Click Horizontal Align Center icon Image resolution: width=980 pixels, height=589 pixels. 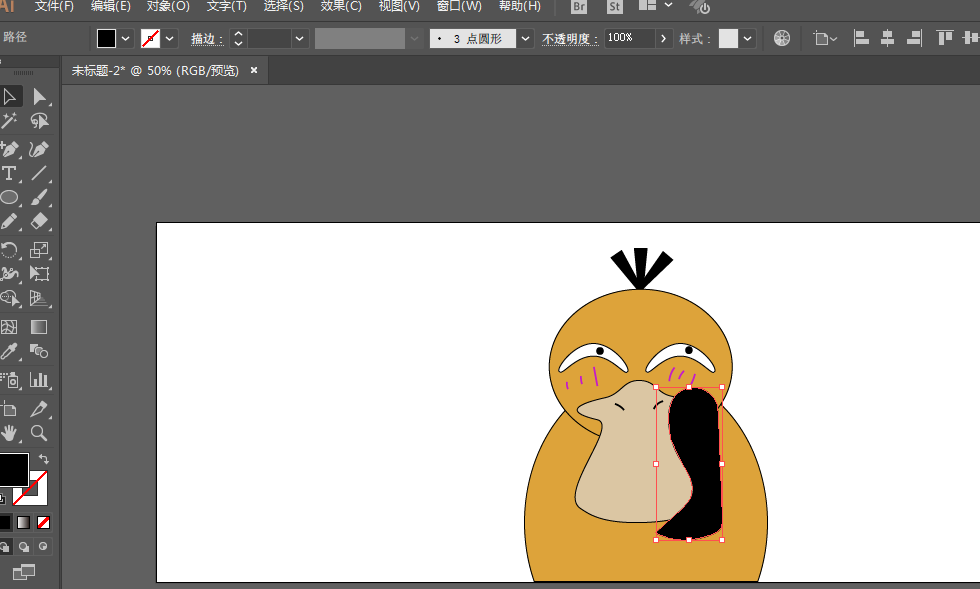pos(888,38)
